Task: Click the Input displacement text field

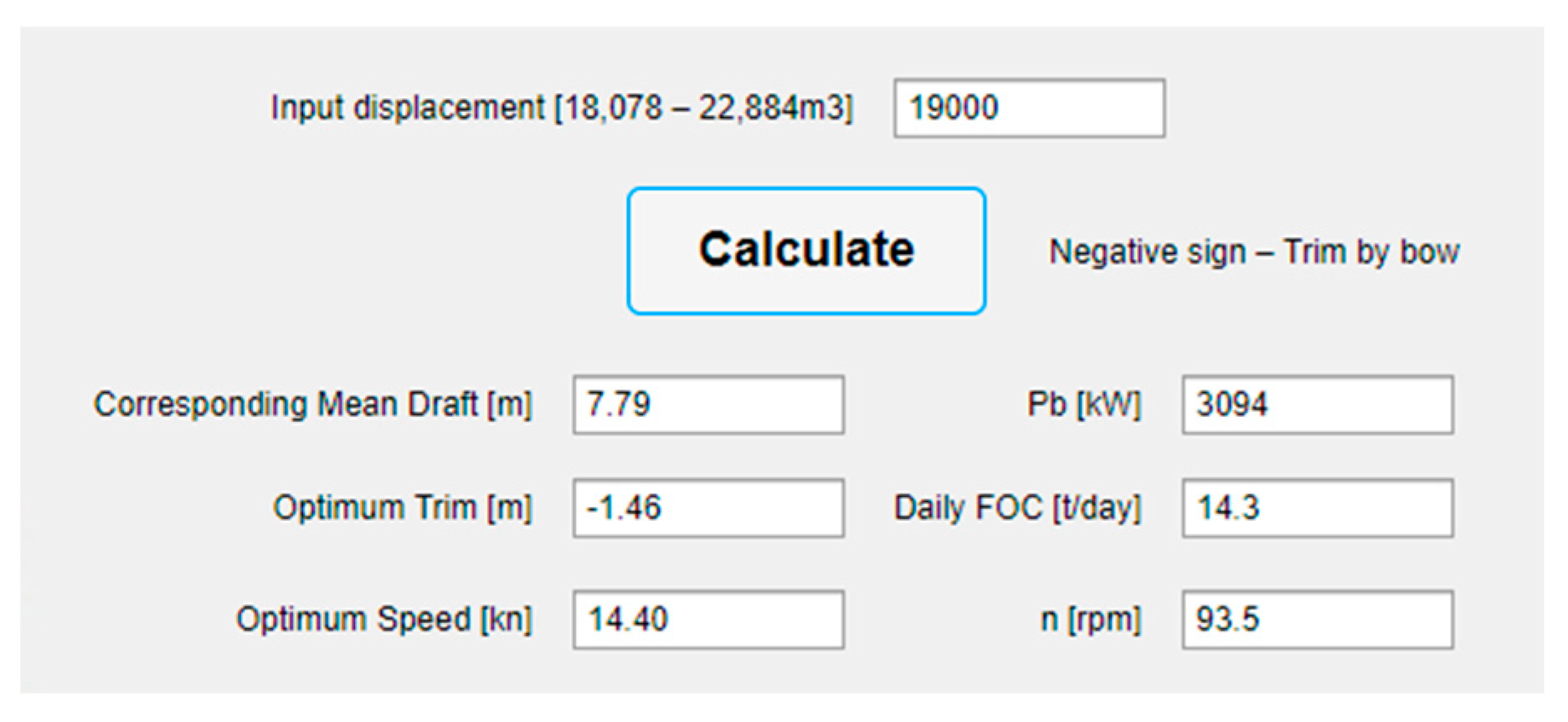Action: pyautogui.click(x=1028, y=108)
